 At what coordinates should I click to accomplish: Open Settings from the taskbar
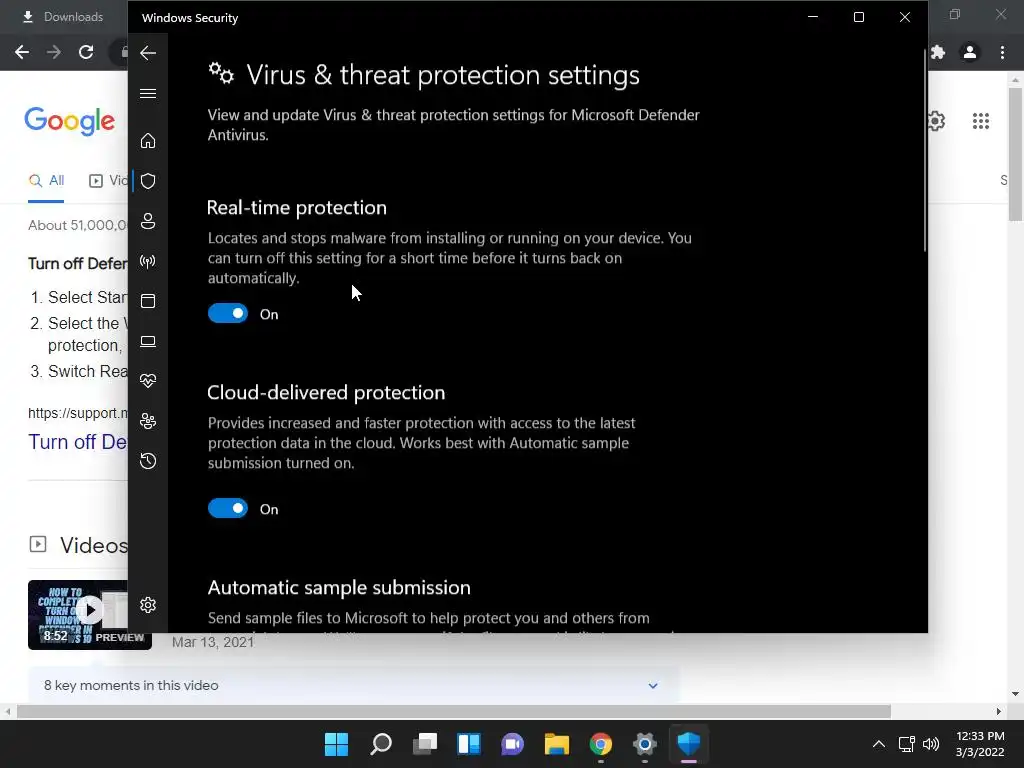coord(645,744)
